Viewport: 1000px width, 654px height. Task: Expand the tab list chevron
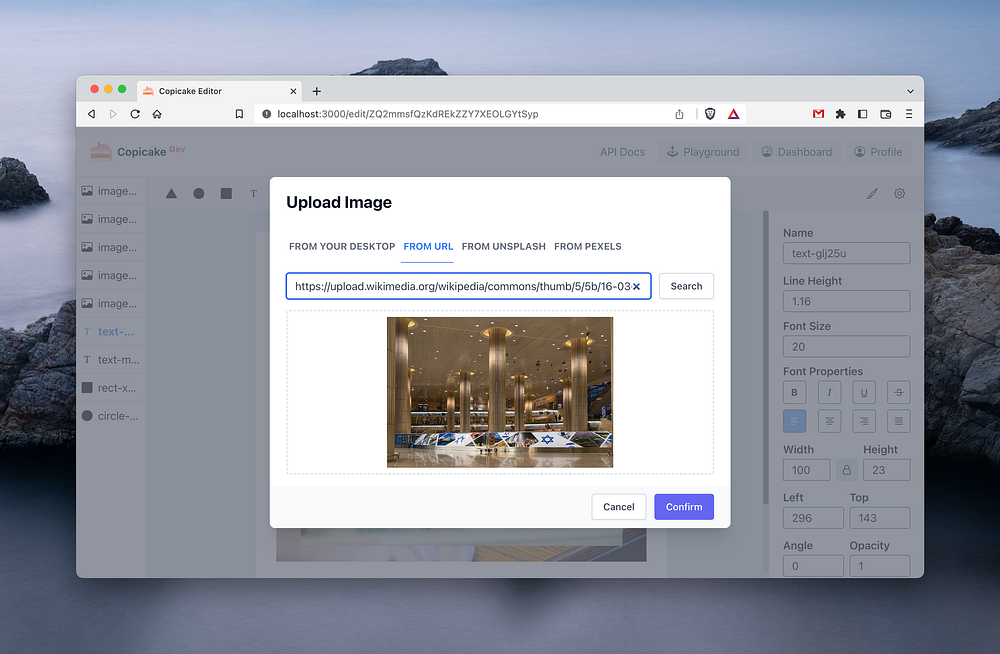point(910,91)
